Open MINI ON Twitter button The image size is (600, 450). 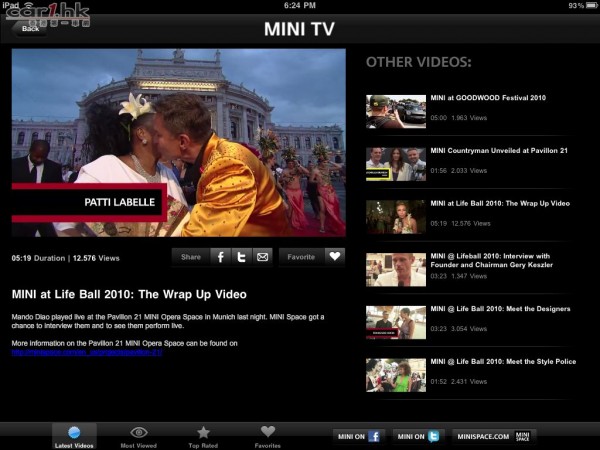(x=418, y=436)
